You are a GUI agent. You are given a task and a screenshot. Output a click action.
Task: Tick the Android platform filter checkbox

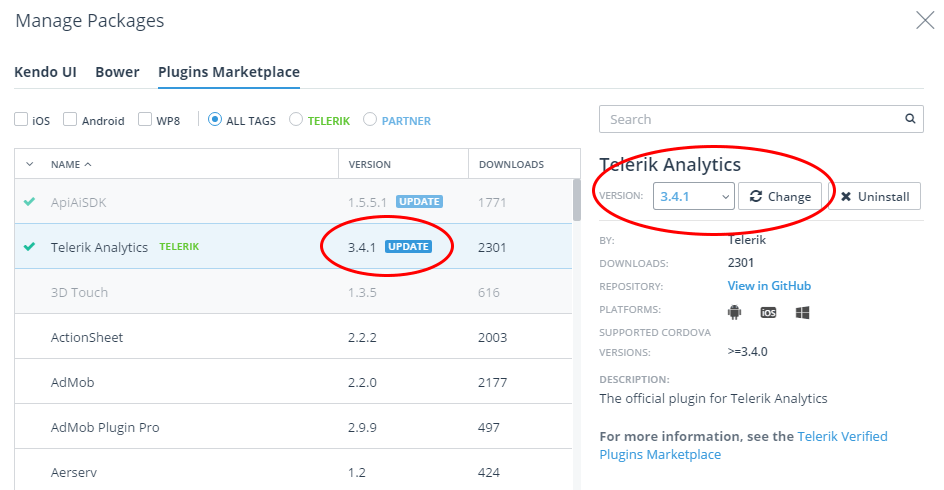click(x=70, y=119)
